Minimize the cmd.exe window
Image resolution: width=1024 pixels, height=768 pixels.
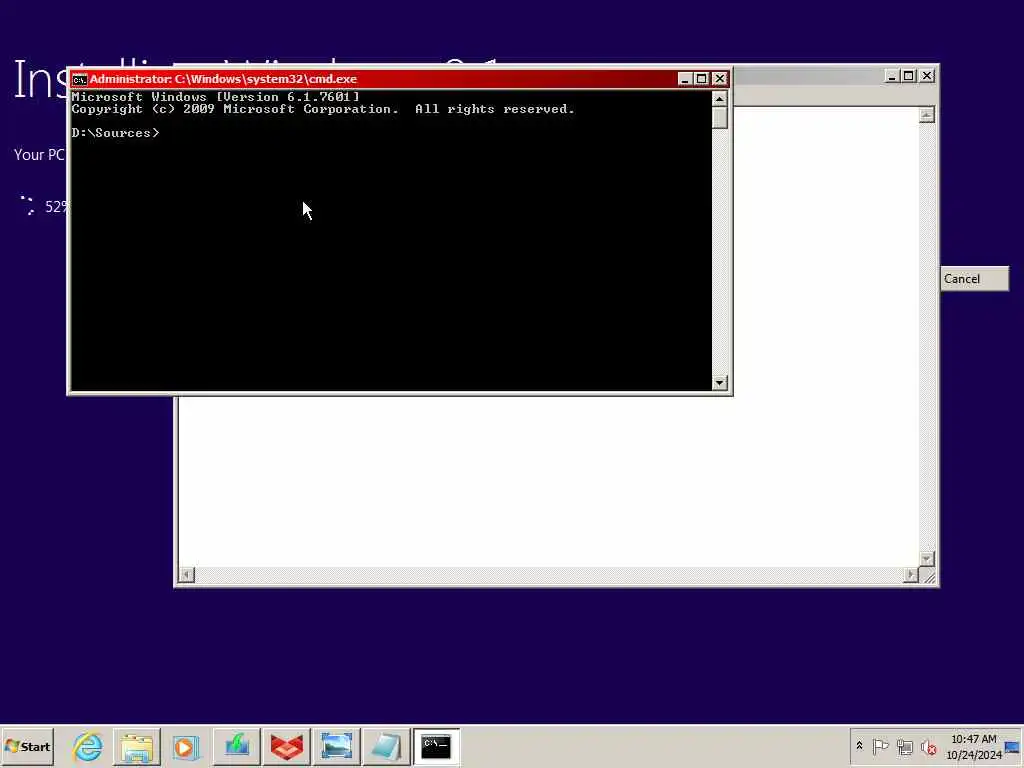684,78
